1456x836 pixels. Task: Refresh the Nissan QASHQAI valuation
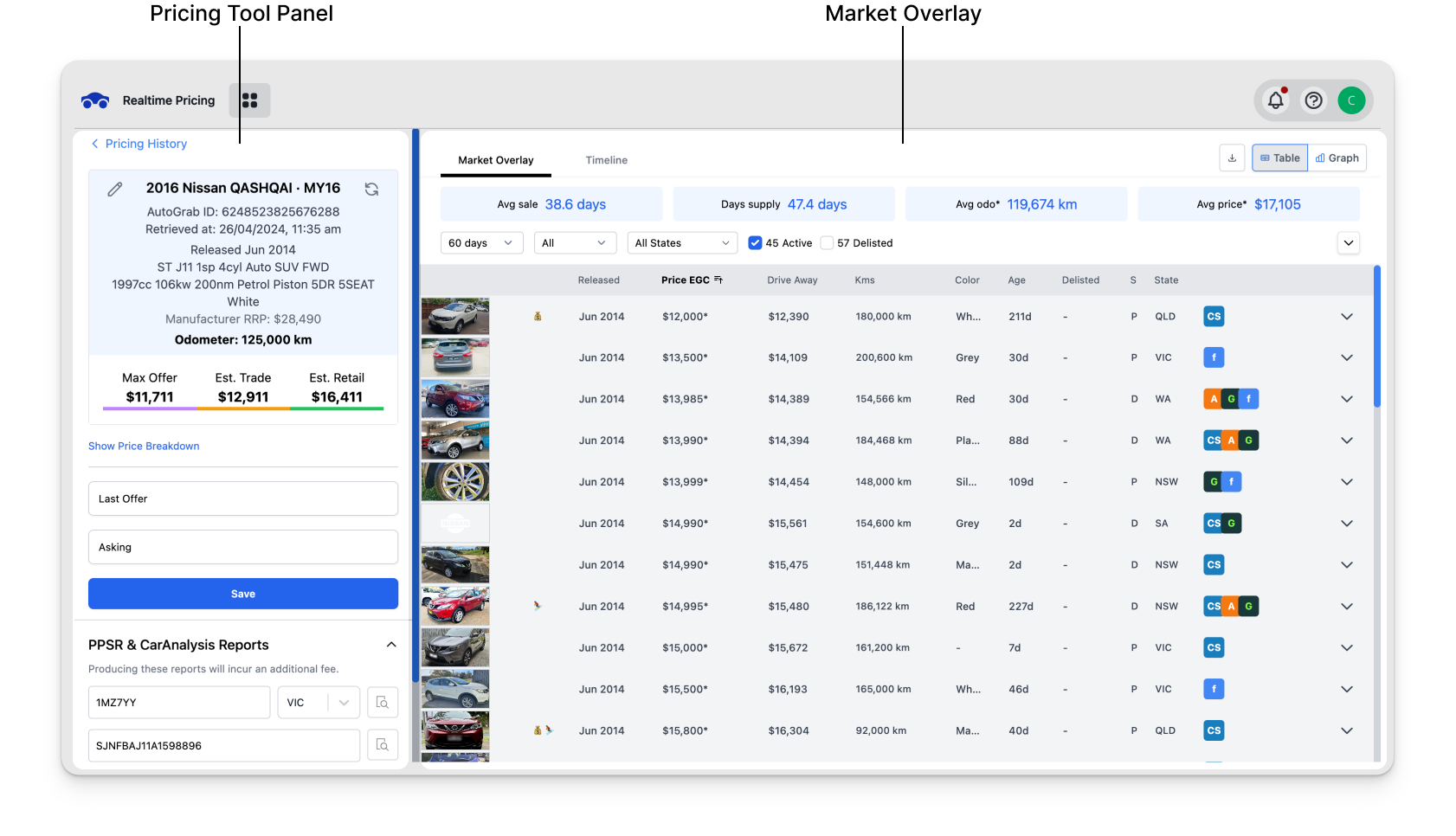[x=371, y=189]
